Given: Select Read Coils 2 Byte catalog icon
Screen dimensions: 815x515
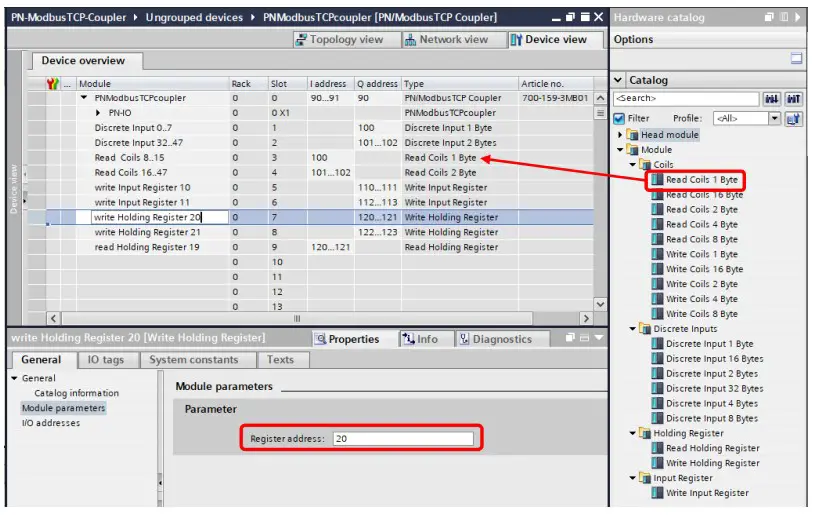Looking at the screenshot, I should (657, 210).
